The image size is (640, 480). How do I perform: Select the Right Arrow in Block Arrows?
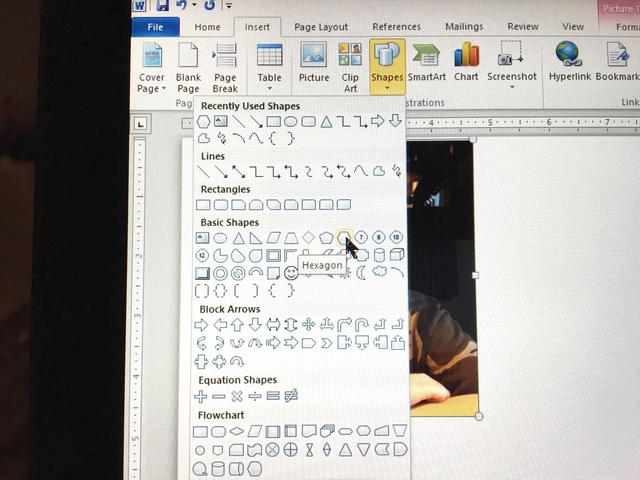201,325
